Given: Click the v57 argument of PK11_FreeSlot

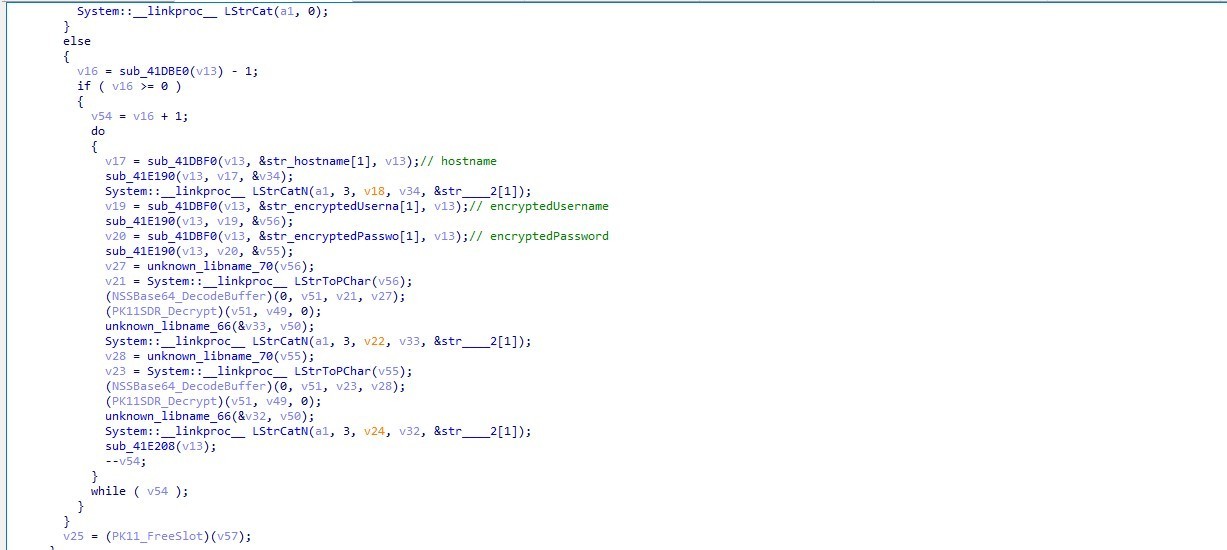Looking at the screenshot, I should point(228,536).
